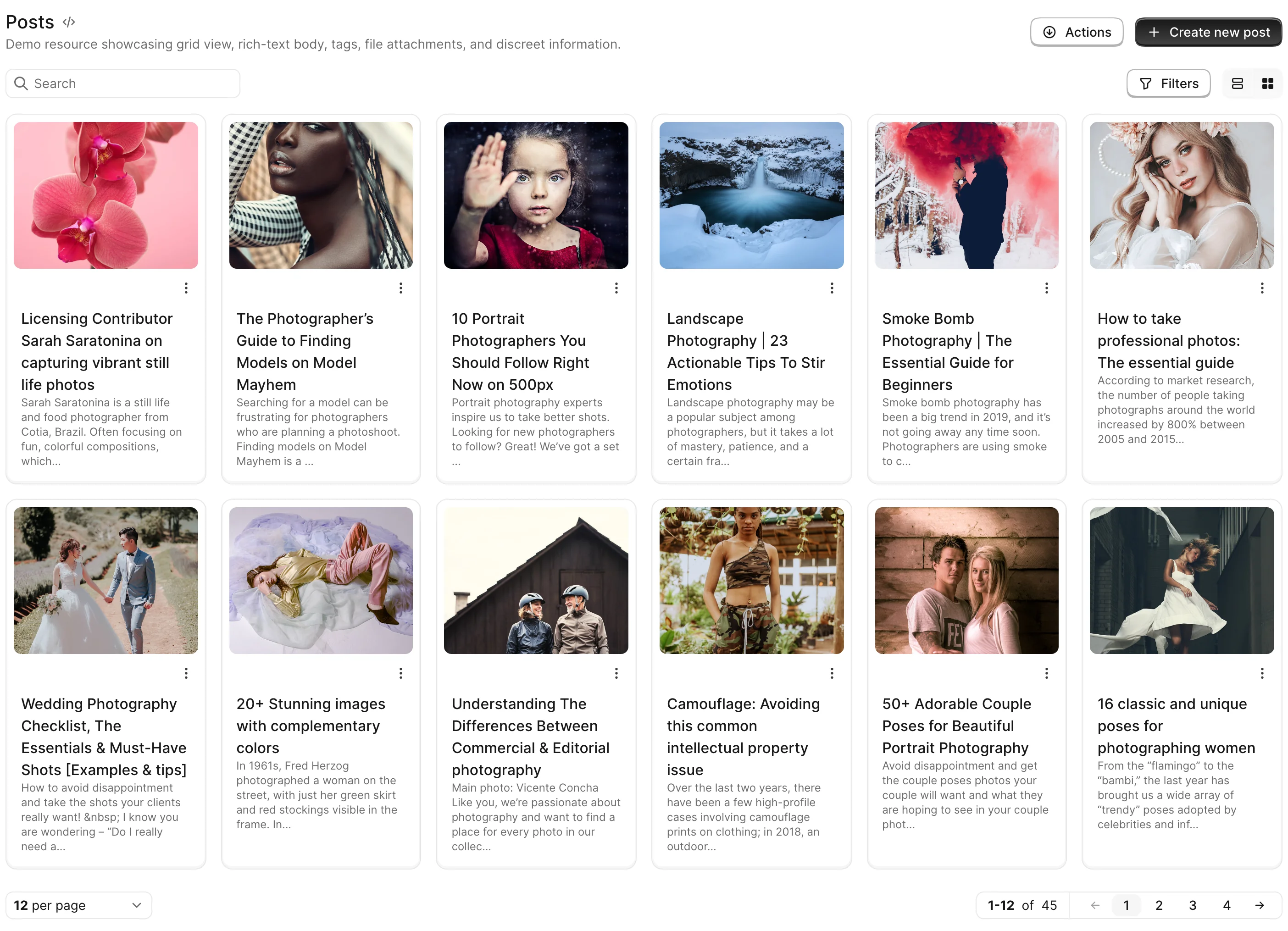The width and height of the screenshot is (1288, 931).
Task: Click the woman in white dress thumbnail
Action: pyautogui.click(x=1181, y=580)
